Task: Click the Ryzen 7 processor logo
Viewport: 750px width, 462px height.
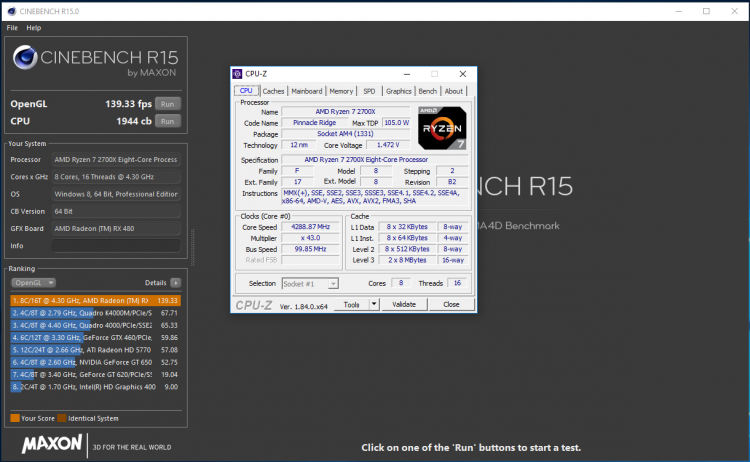Action: click(x=442, y=128)
